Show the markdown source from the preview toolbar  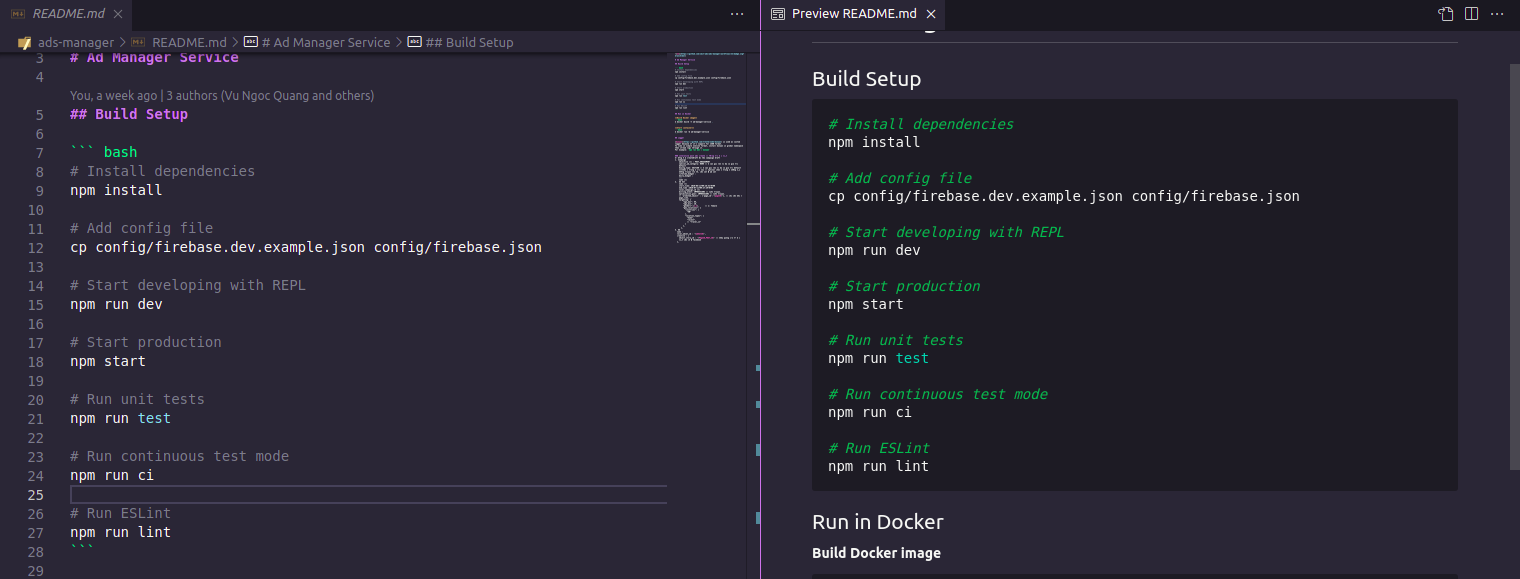(x=1445, y=14)
